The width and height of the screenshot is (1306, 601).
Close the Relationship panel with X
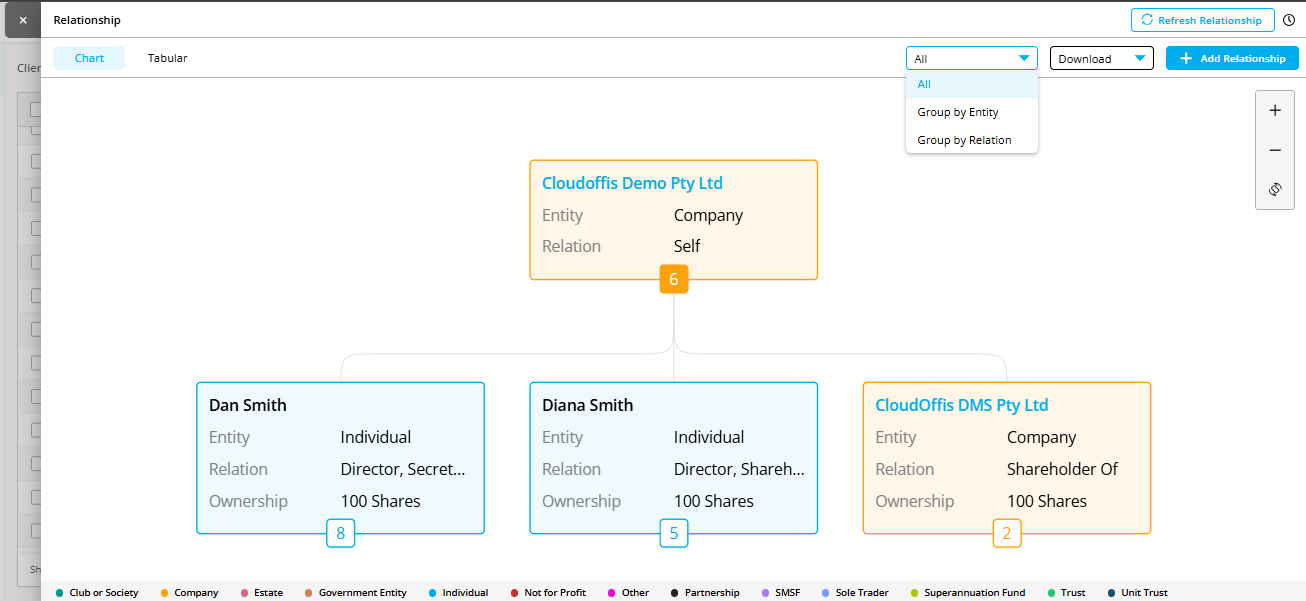pos(23,20)
